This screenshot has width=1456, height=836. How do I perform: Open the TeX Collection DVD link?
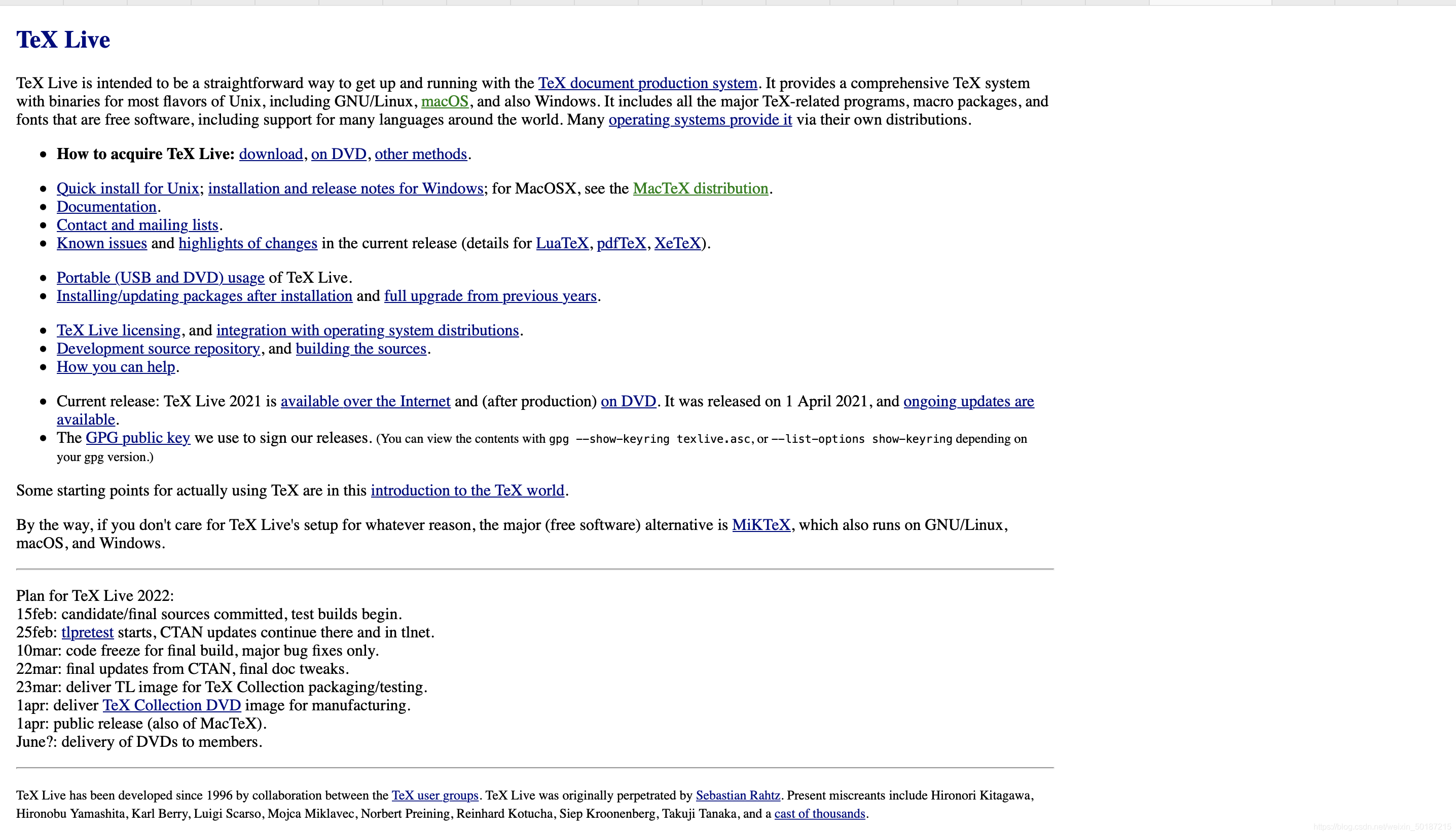point(172,706)
